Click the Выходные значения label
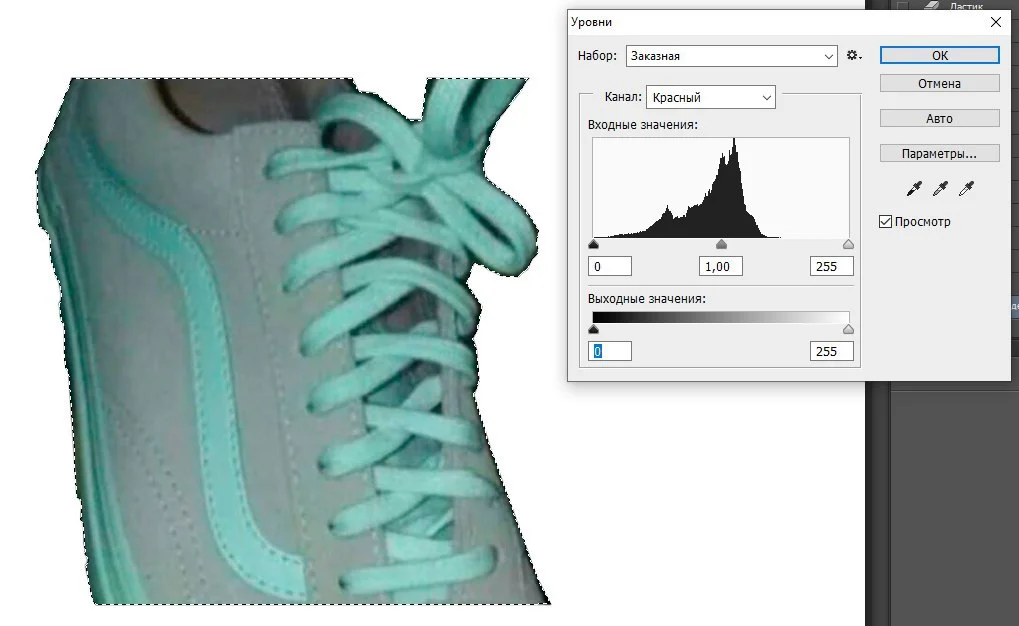1019x626 pixels. (647, 299)
